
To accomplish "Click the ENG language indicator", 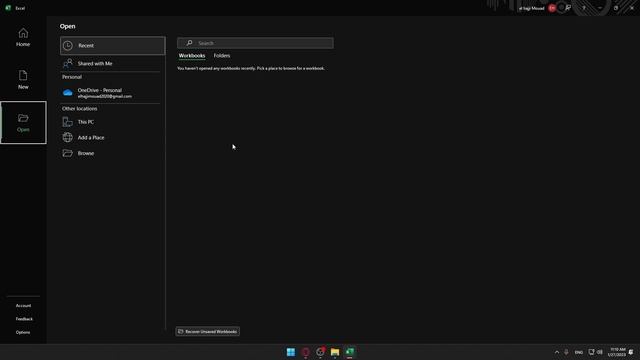I will (x=579, y=352).
